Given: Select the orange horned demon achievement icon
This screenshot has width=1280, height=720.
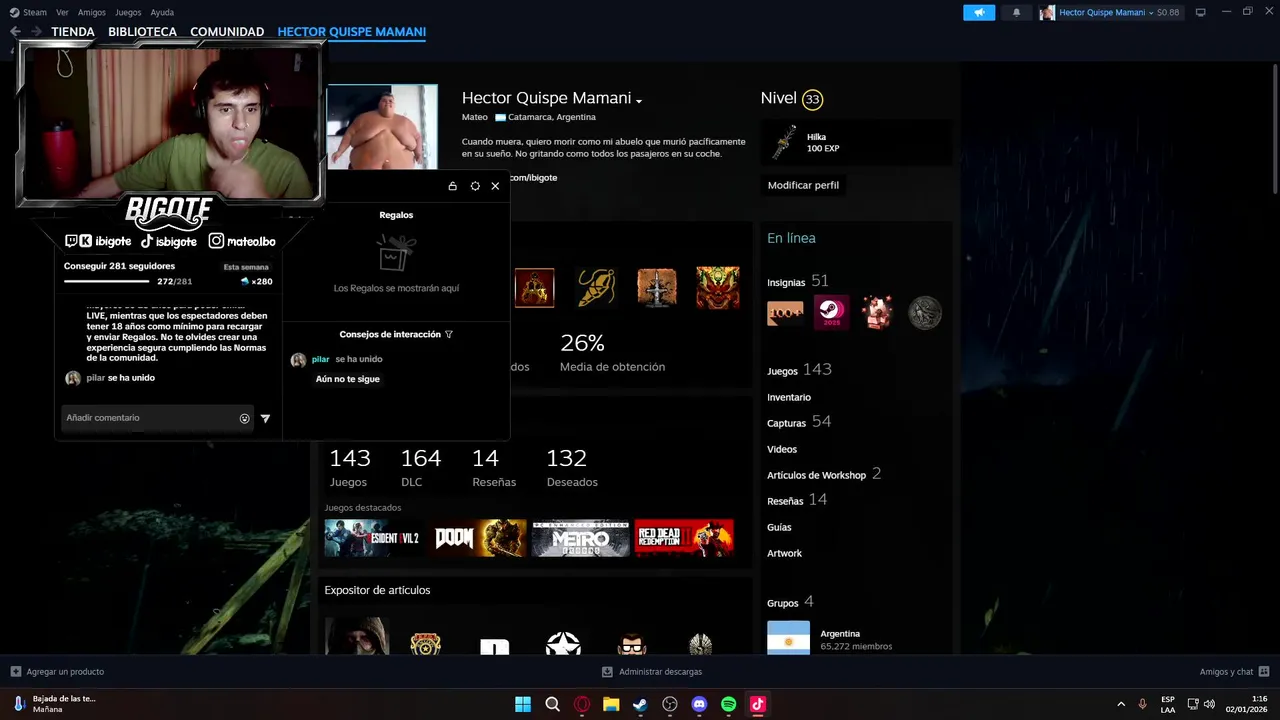Looking at the screenshot, I should [x=718, y=288].
